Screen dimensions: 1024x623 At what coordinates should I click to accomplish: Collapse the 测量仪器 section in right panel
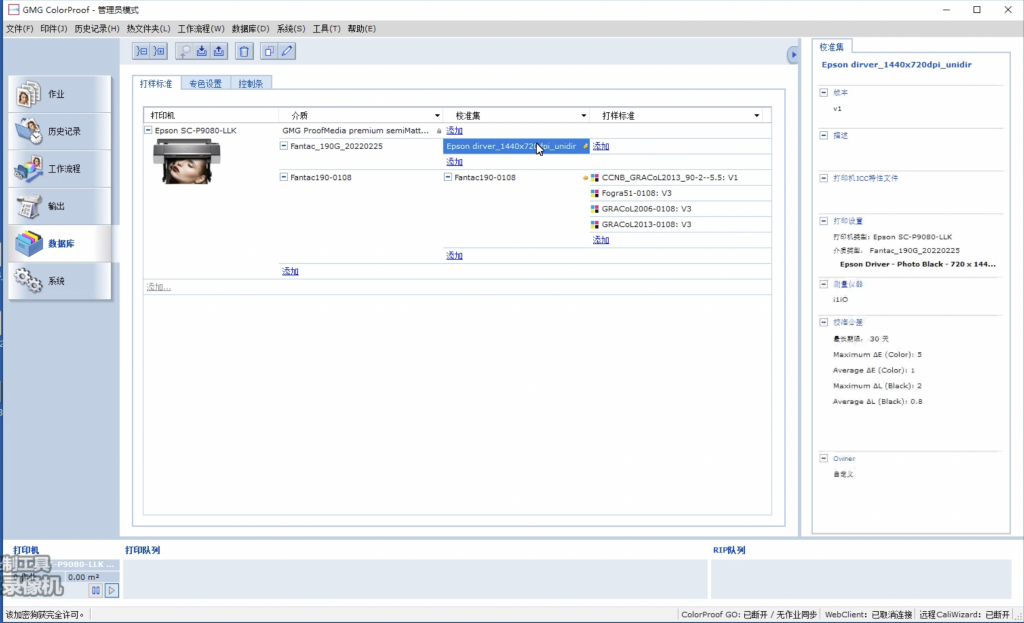(824, 284)
